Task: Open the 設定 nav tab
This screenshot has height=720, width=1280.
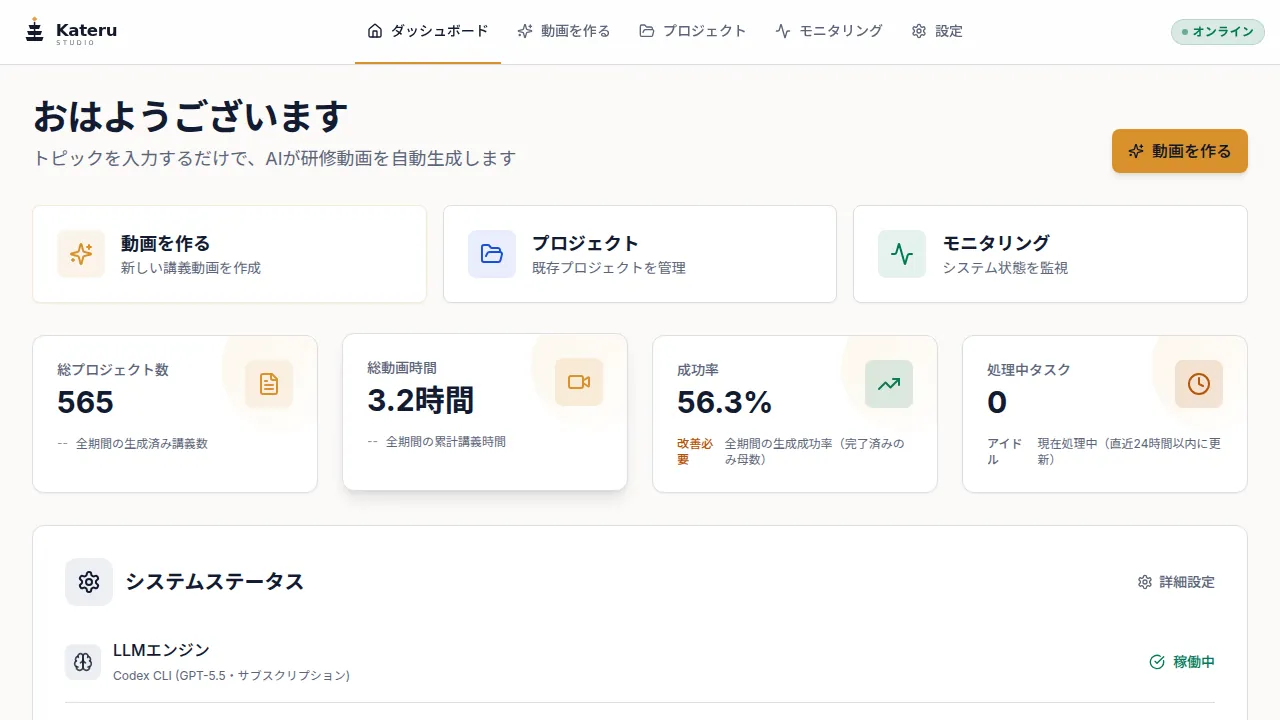Action: [937, 31]
